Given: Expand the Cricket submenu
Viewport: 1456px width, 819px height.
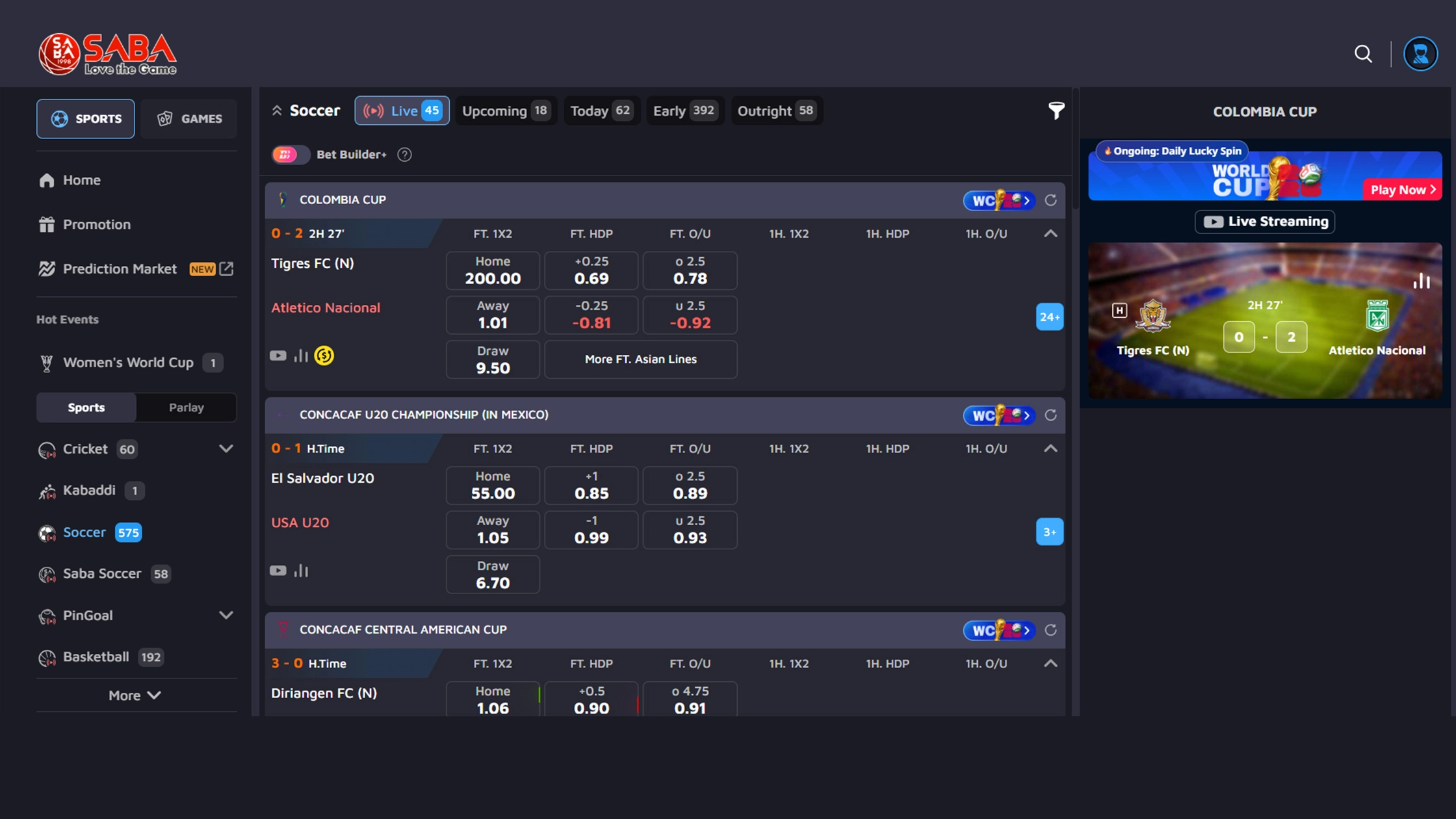Looking at the screenshot, I should (x=226, y=449).
